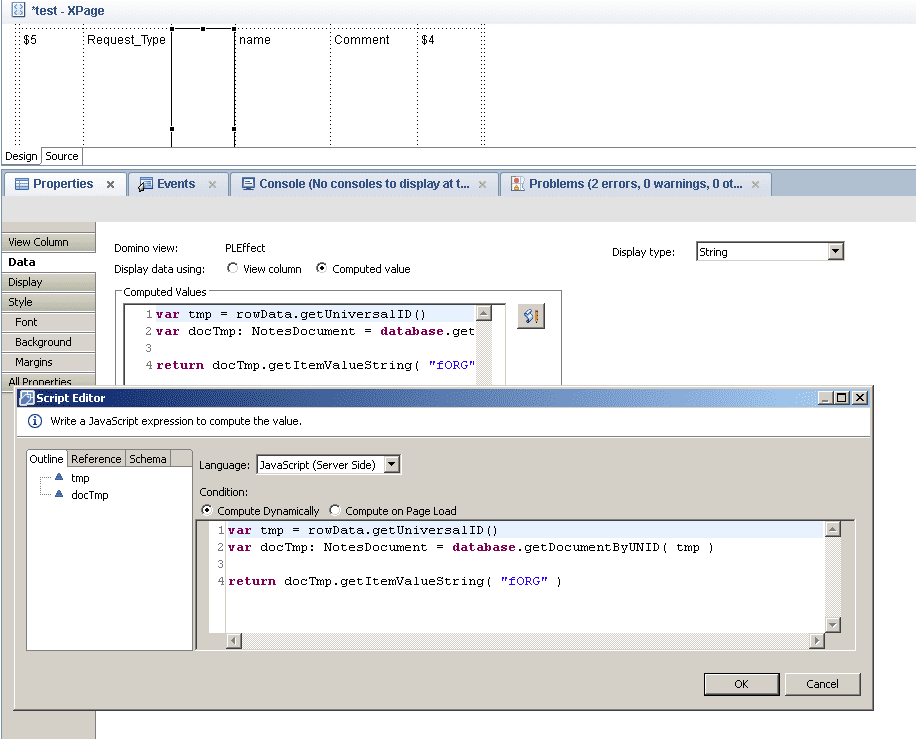Close the Properties tab with its X
Screen dimensions: 916x739
[110, 185]
